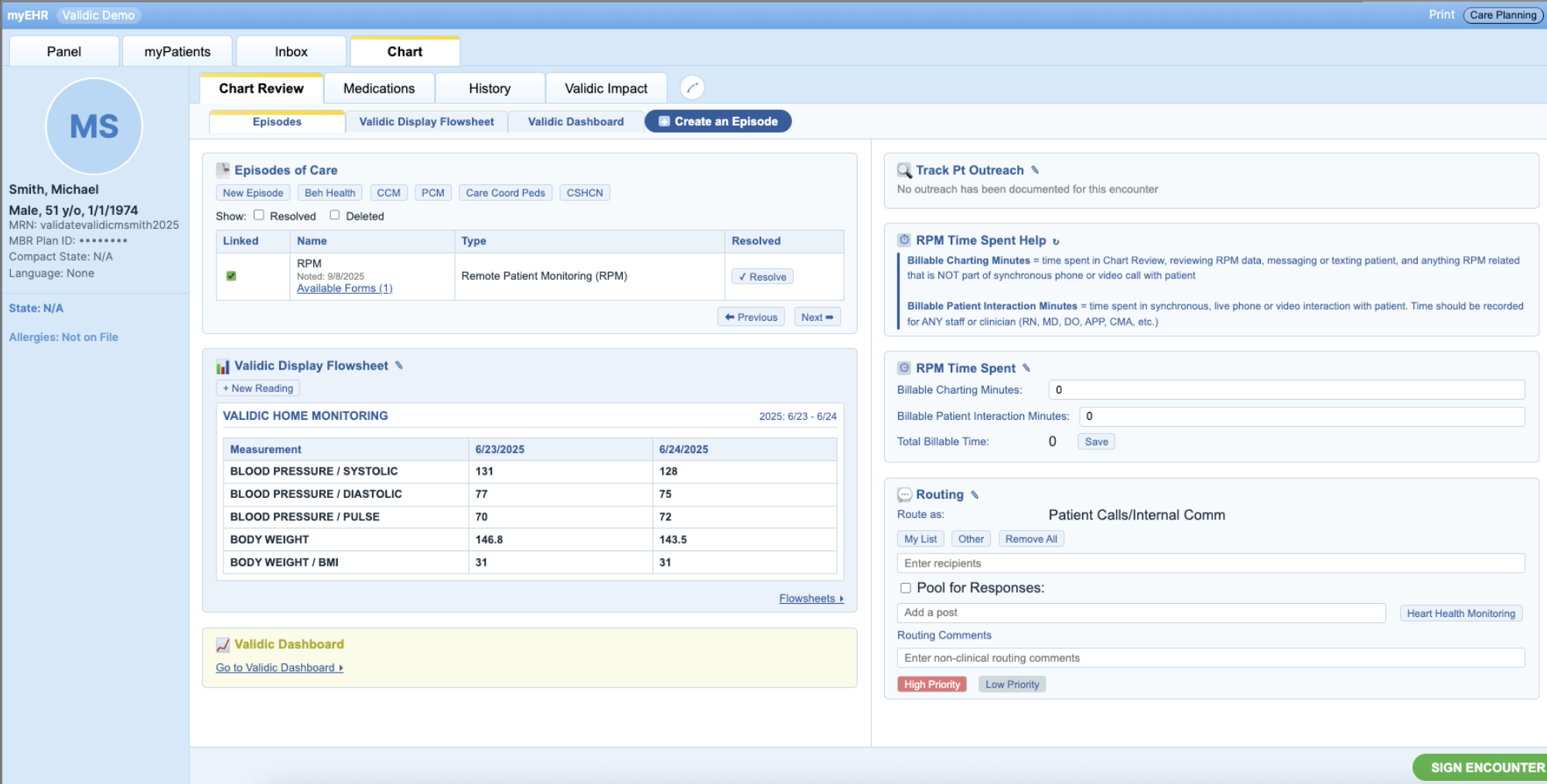Expand Available Forms (1) under RPM
Image resolution: width=1547 pixels, height=784 pixels.
[x=344, y=288]
